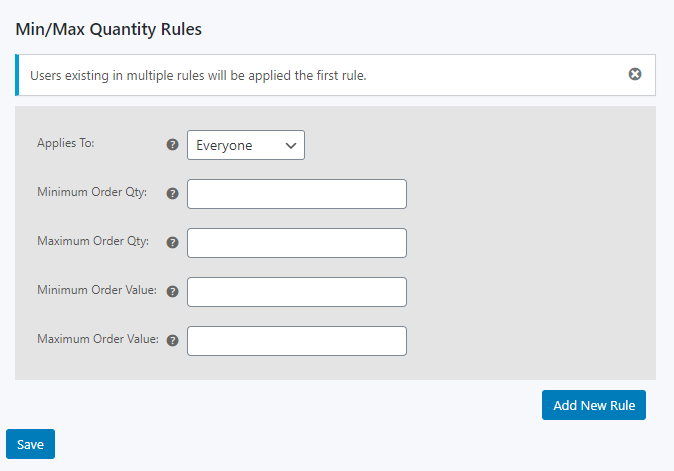This screenshot has width=674, height=471.
Task: Open the Everyone dropdown
Action: [x=246, y=145]
